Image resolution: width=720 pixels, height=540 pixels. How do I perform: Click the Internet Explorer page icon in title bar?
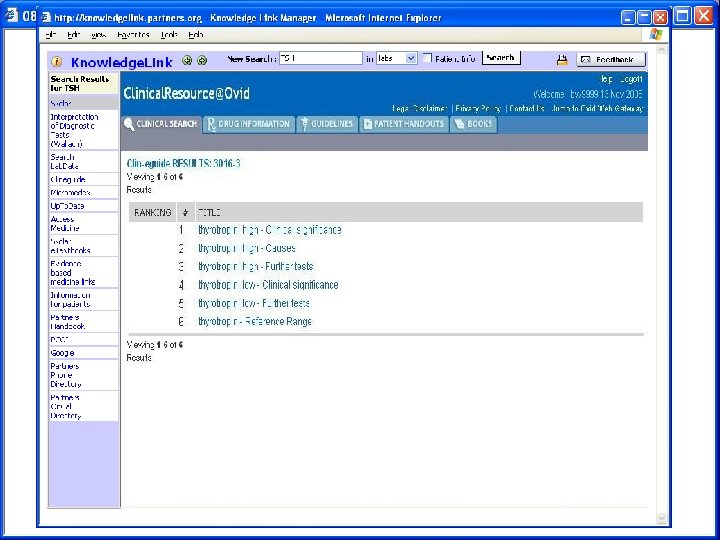tap(45, 17)
